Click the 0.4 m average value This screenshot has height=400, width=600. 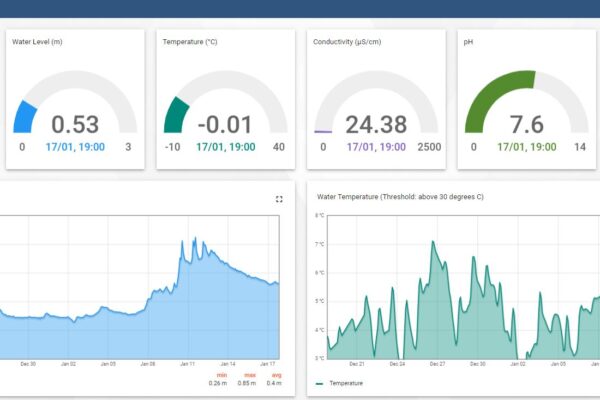tap(274, 383)
